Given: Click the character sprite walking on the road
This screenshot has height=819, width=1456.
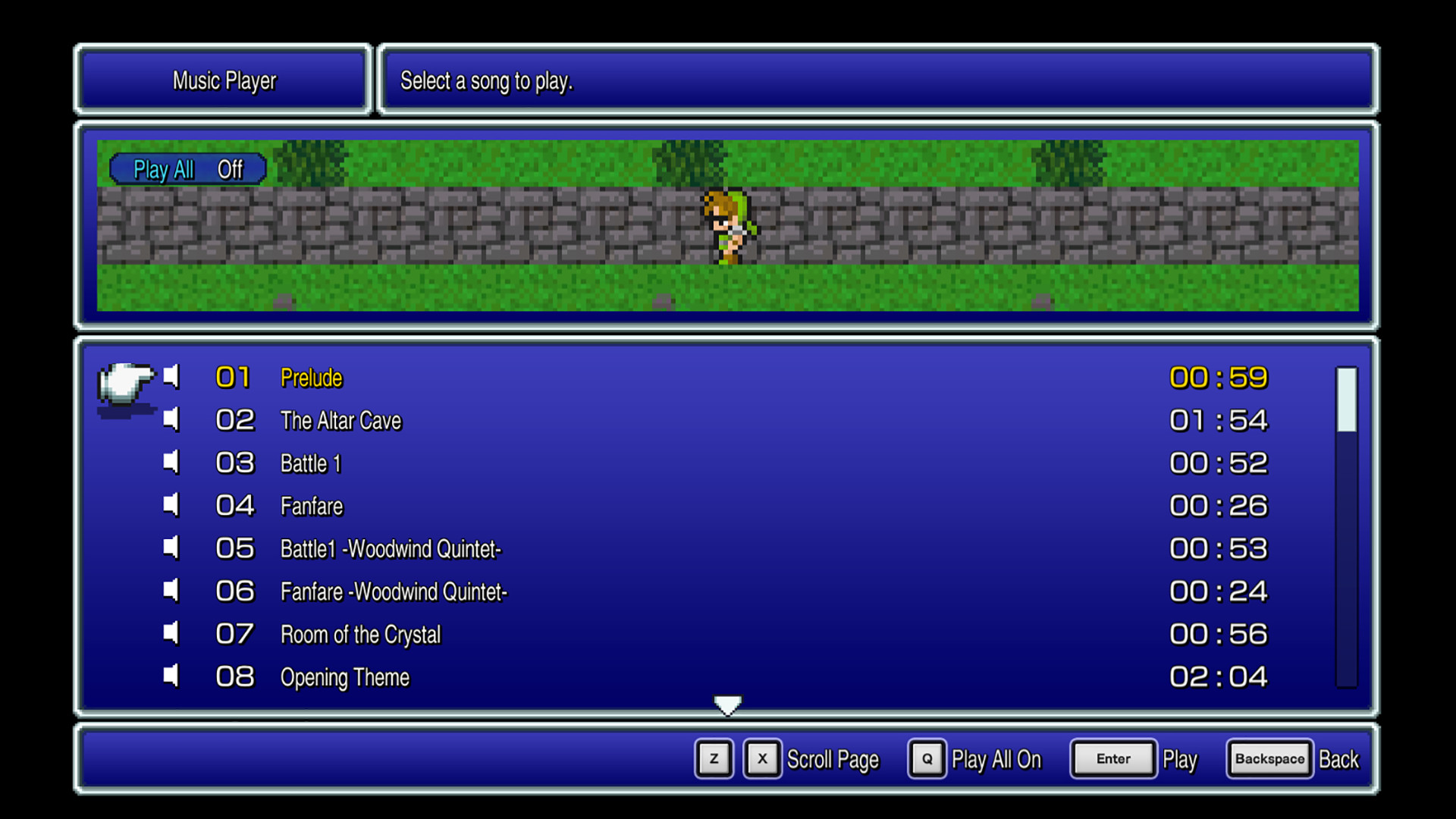Looking at the screenshot, I should click(729, 227).
